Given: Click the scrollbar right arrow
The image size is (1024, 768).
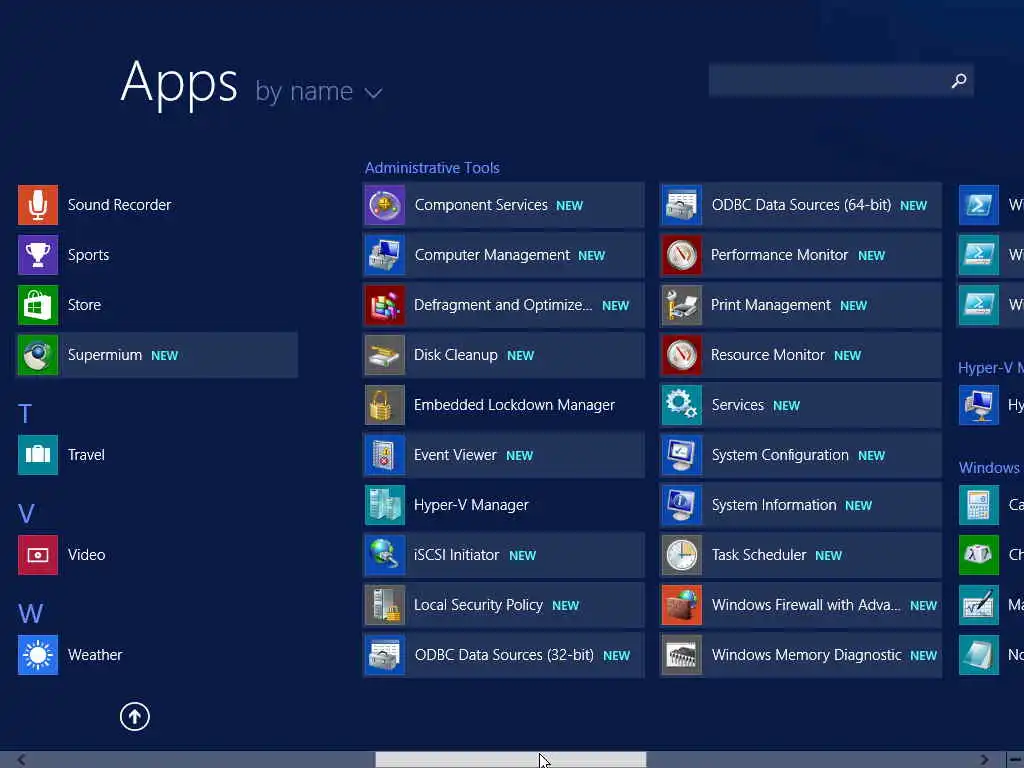Looking at the screenshot, I should (985, 760).
